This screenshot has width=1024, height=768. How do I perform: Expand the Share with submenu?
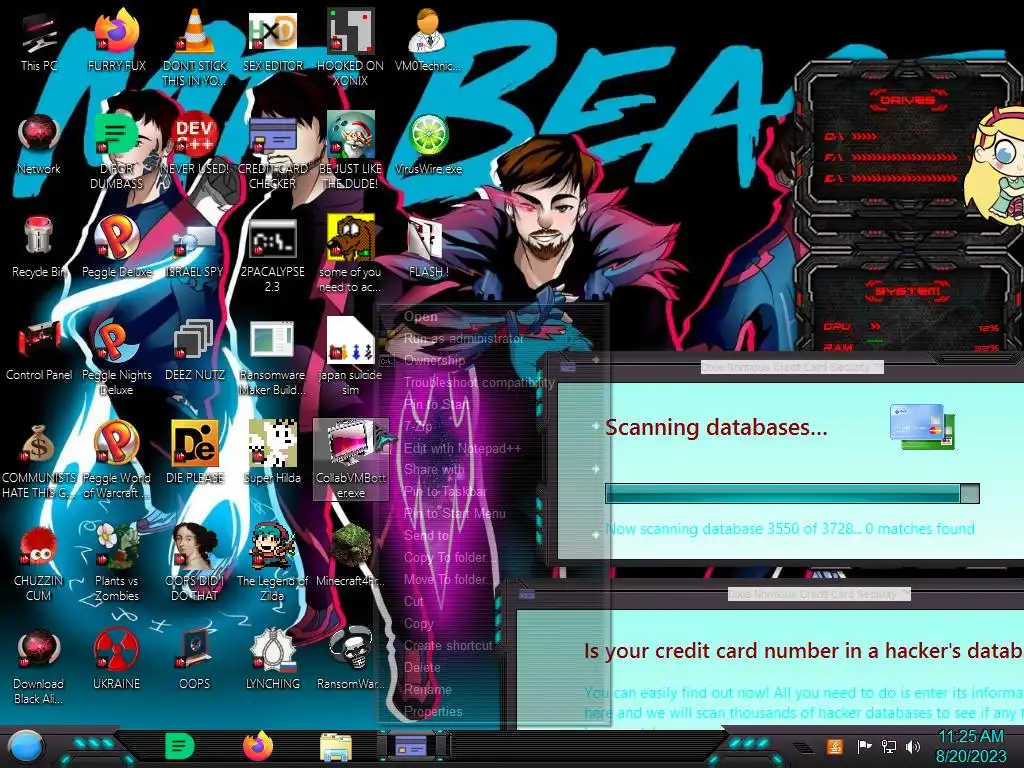point(434,469)
